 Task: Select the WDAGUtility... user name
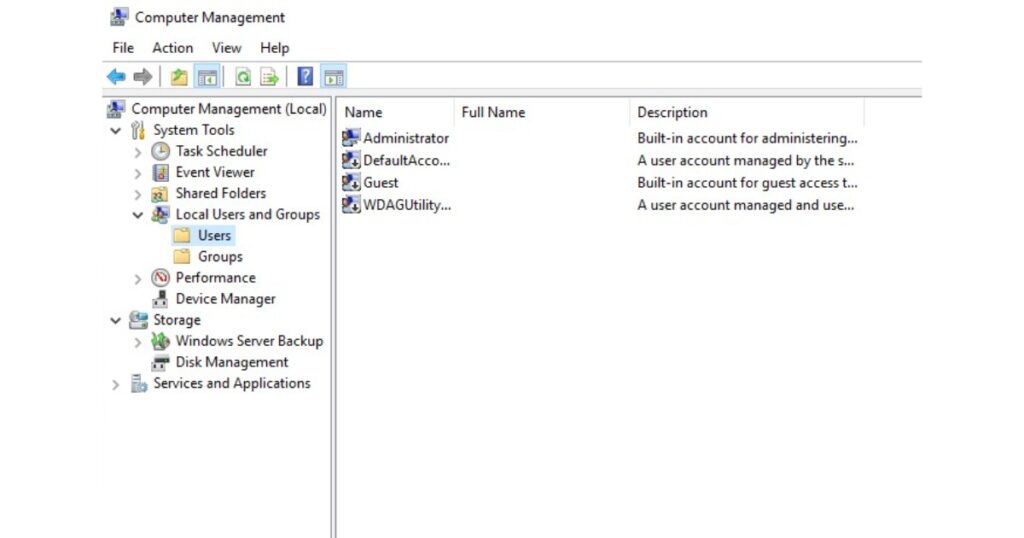click(407, 204)
